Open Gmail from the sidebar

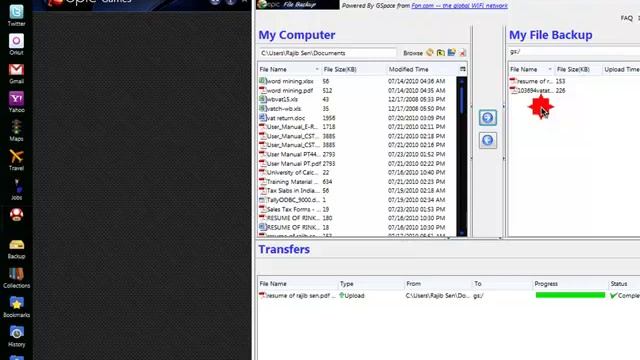tap(16, 73)
